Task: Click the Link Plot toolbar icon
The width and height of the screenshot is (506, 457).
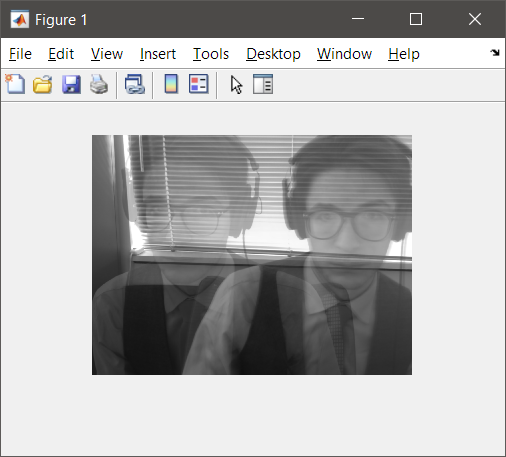Action: [135, 84]
